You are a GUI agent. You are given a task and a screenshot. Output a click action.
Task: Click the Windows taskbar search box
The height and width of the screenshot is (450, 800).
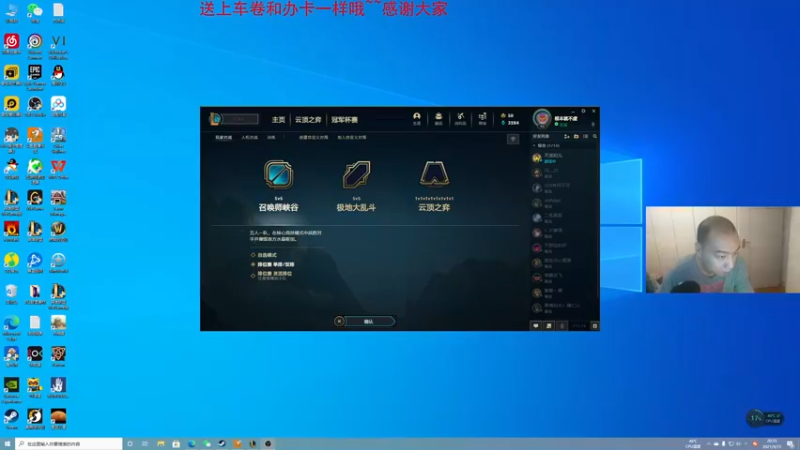click(x=69, y=444)
